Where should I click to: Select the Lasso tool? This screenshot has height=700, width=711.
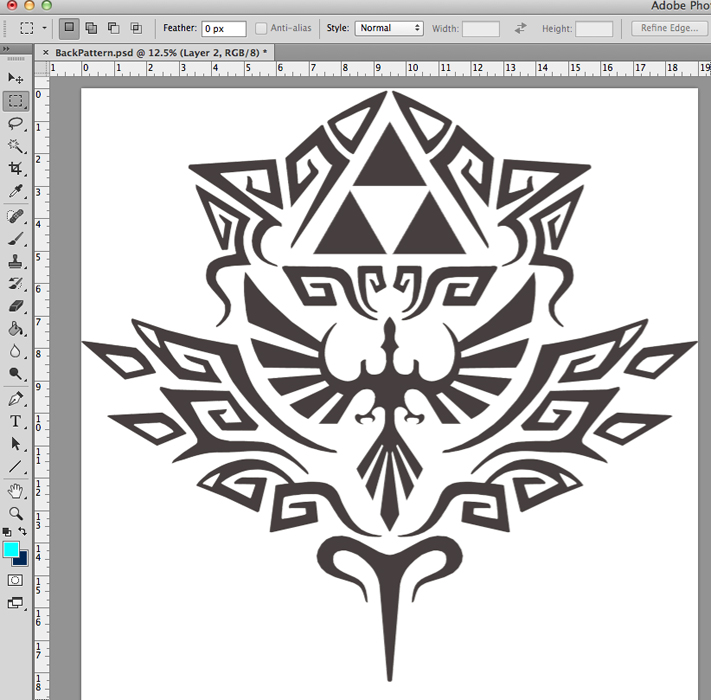(15, 123)
